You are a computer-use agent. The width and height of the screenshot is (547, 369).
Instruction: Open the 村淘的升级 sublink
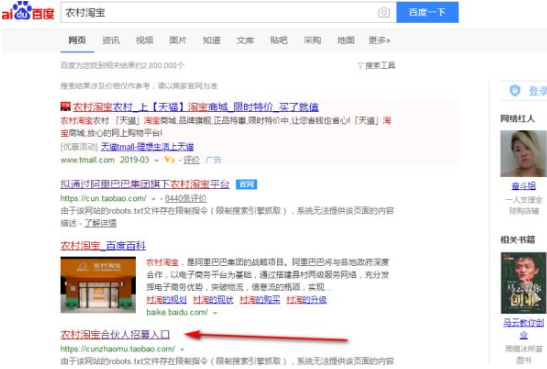tap(307, 300)
